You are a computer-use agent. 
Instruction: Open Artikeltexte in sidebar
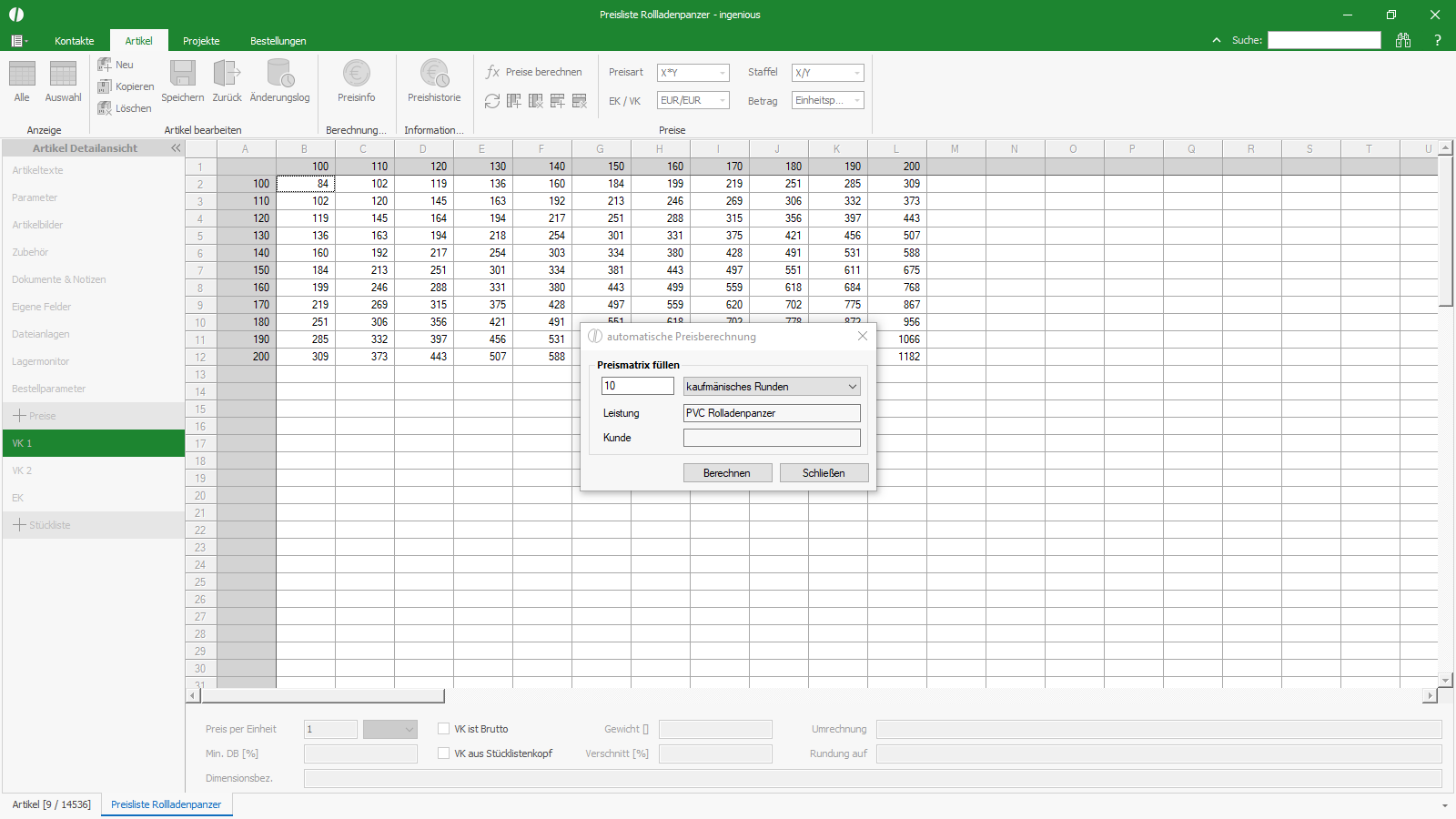tap(93, 170)
